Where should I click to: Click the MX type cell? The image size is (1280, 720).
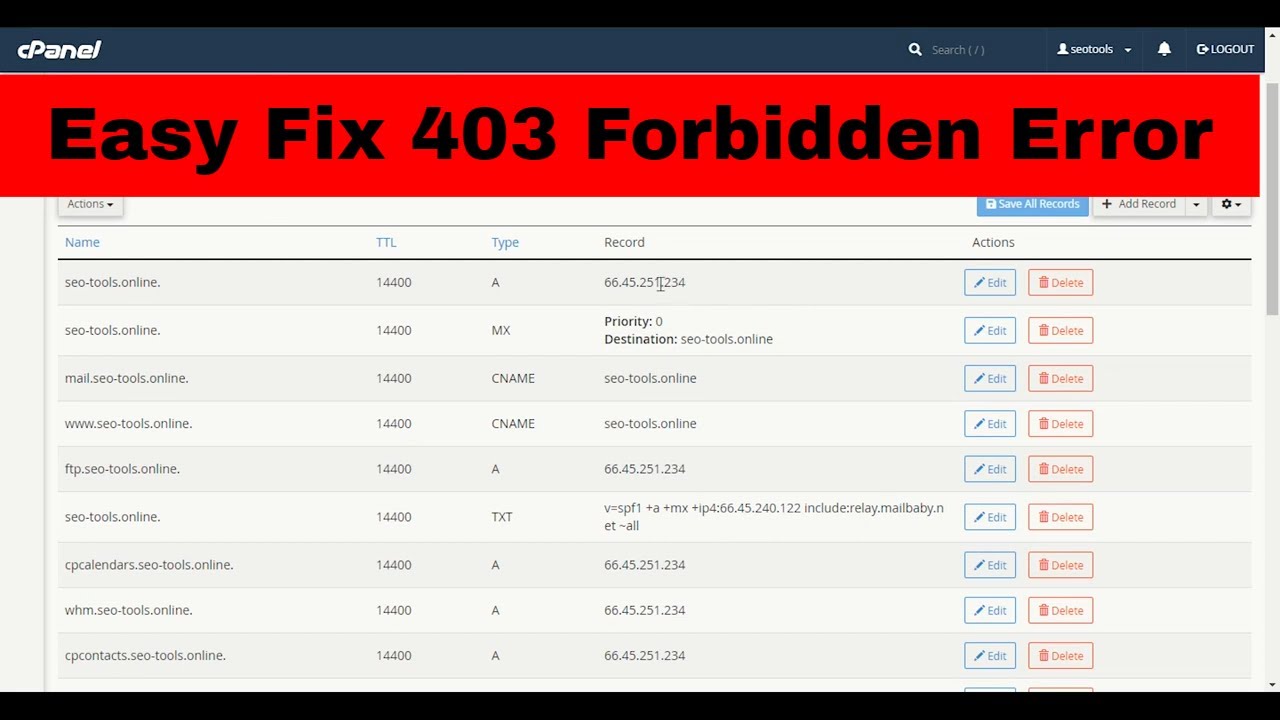click(501, 330)
